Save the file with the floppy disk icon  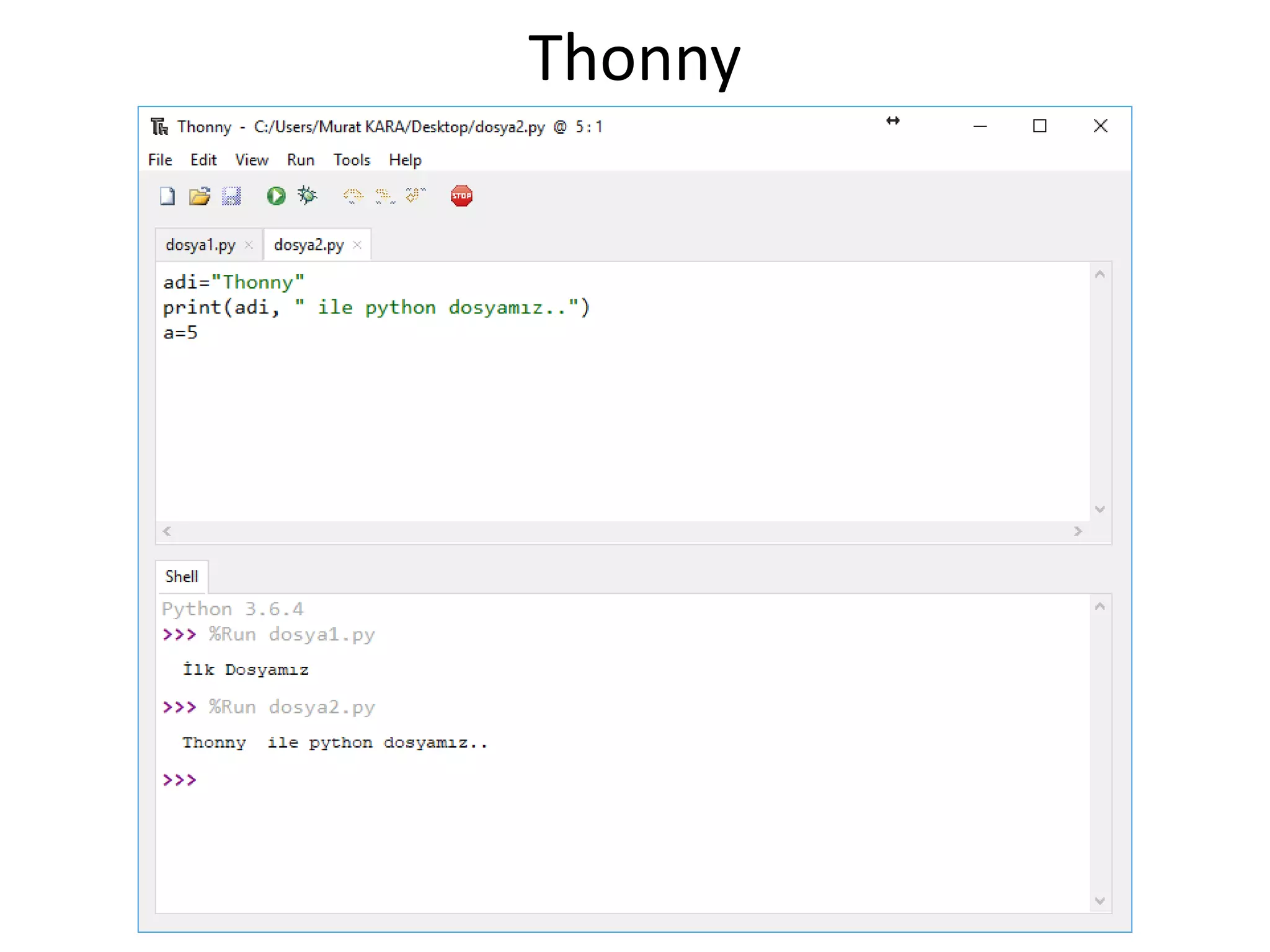tap(231, 196)
